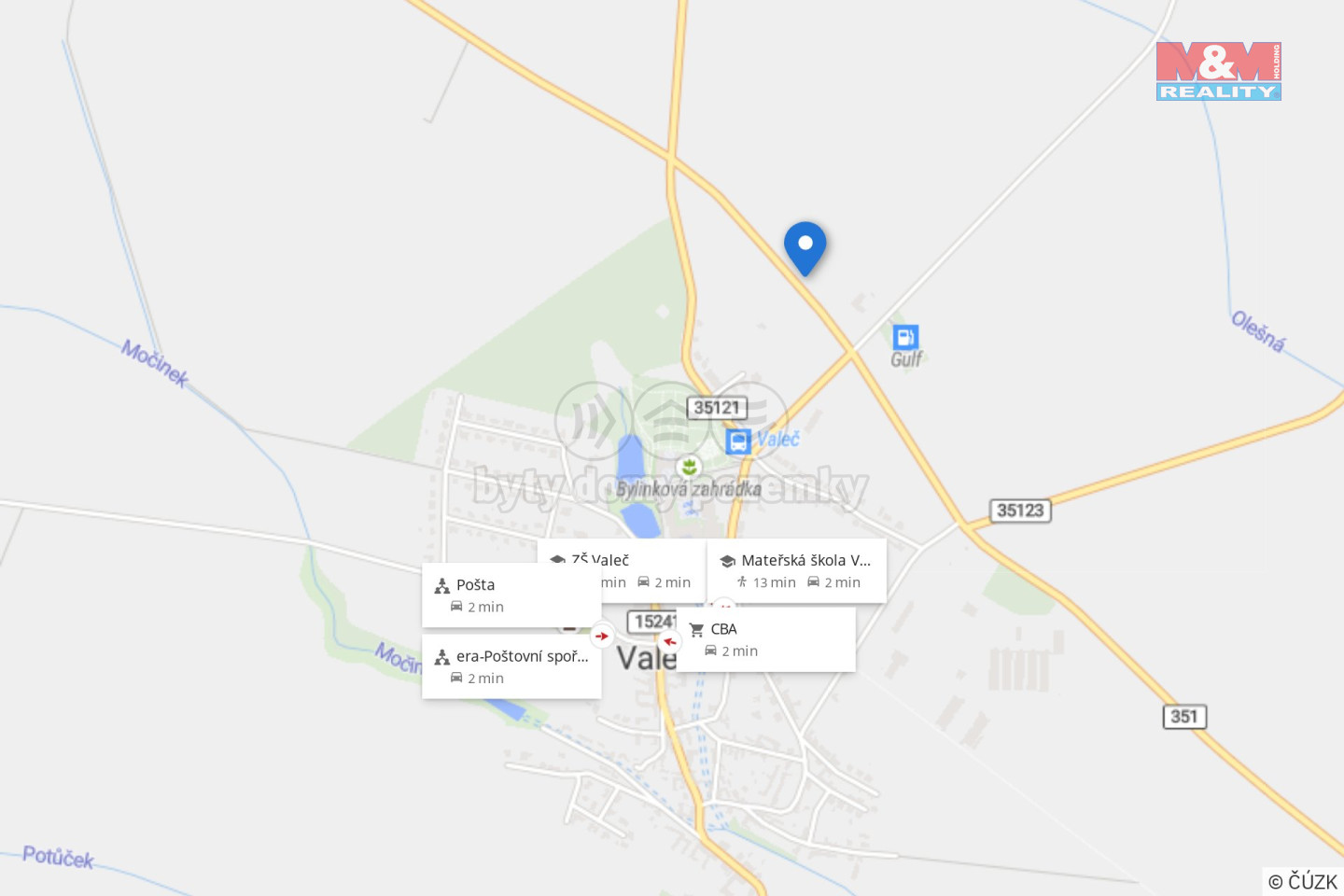The image size is (1344, 896).
Task: Click the CBA shopping cart icon
Action: [696, 630]
